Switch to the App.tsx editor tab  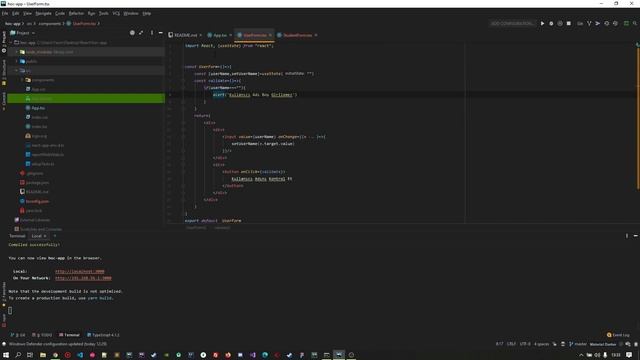220,35
